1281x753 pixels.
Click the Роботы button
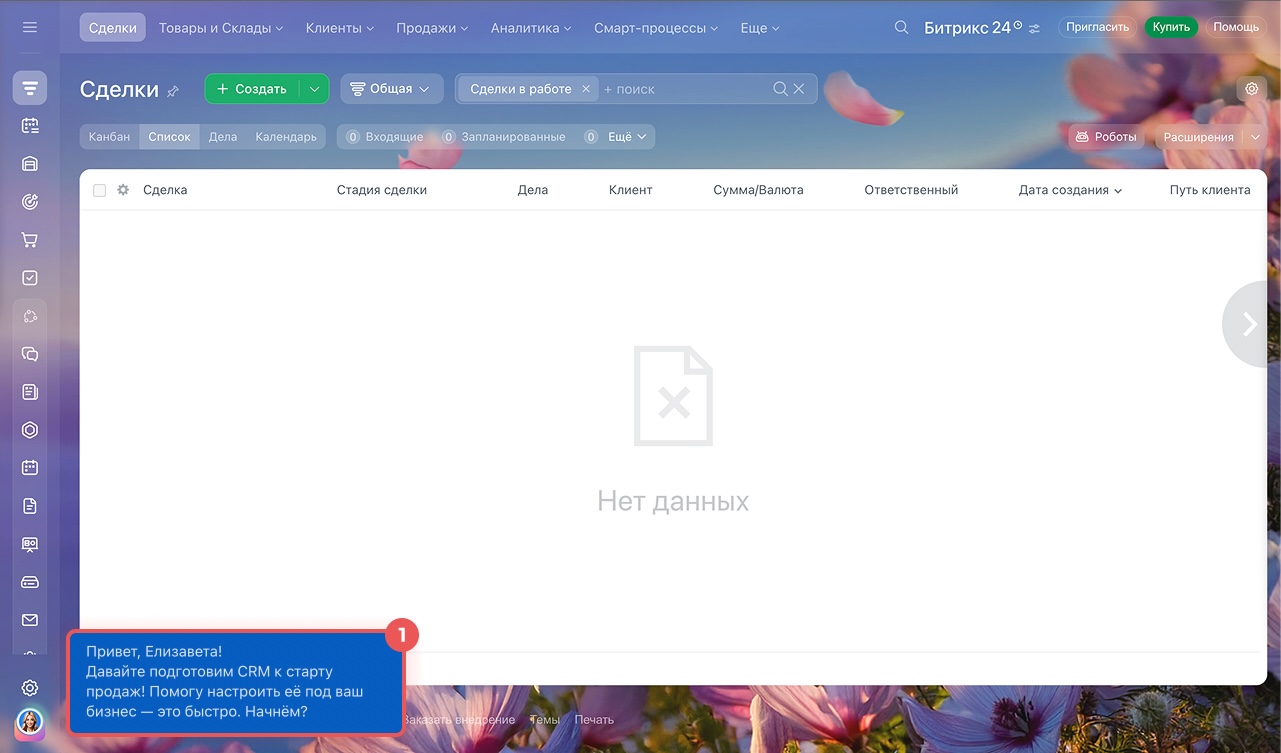1105,137
